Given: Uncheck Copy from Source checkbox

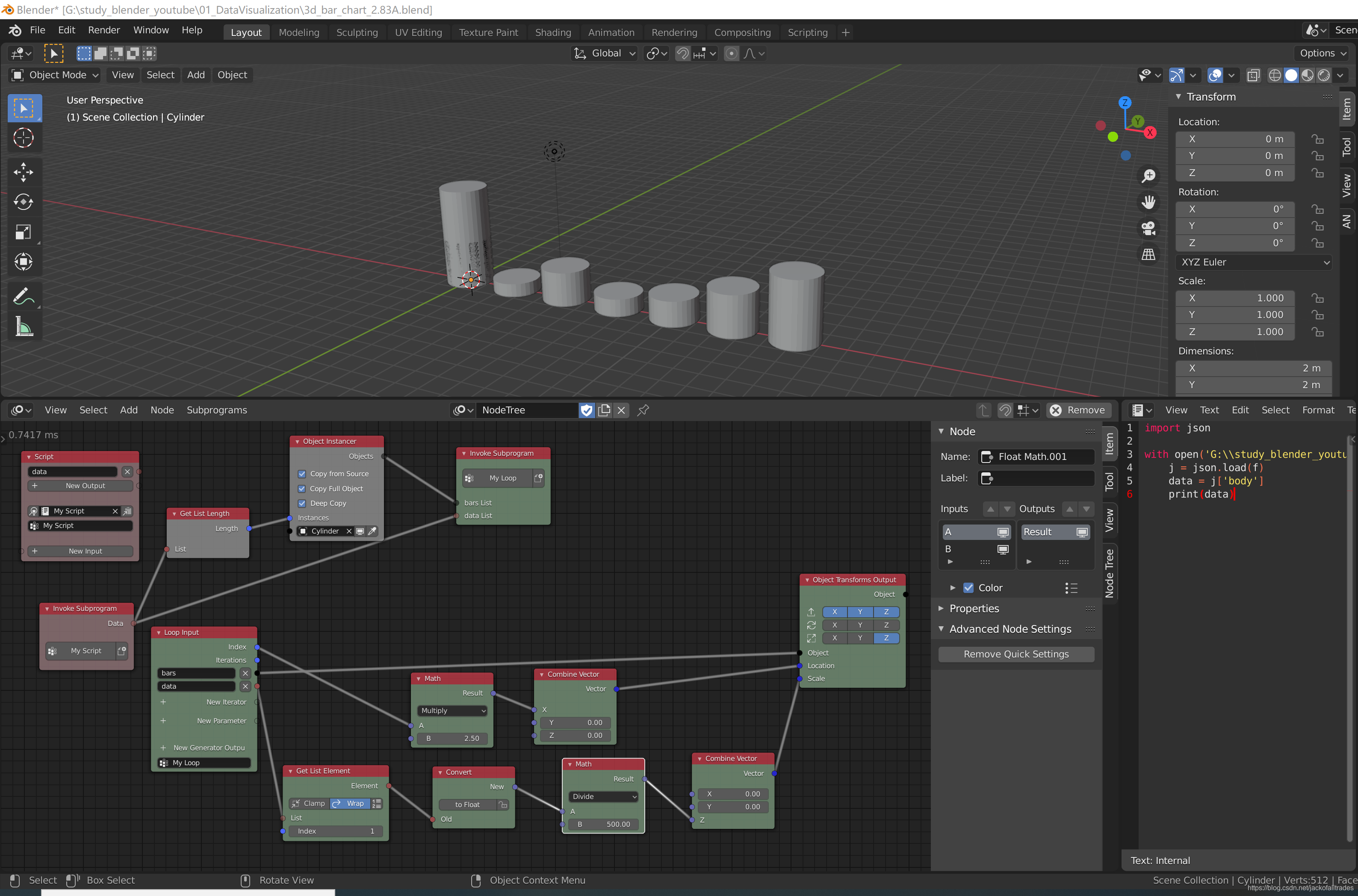Looking at the screenshot, I should tap(302, 474).
